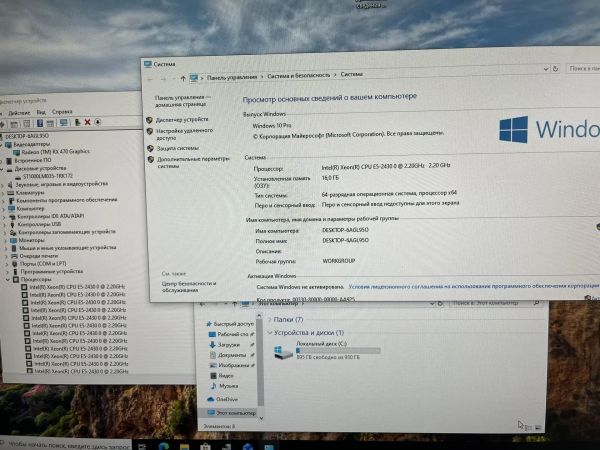Expand the Программные устройства node
This screenshot has width=600, height=450.
[7, 272]
